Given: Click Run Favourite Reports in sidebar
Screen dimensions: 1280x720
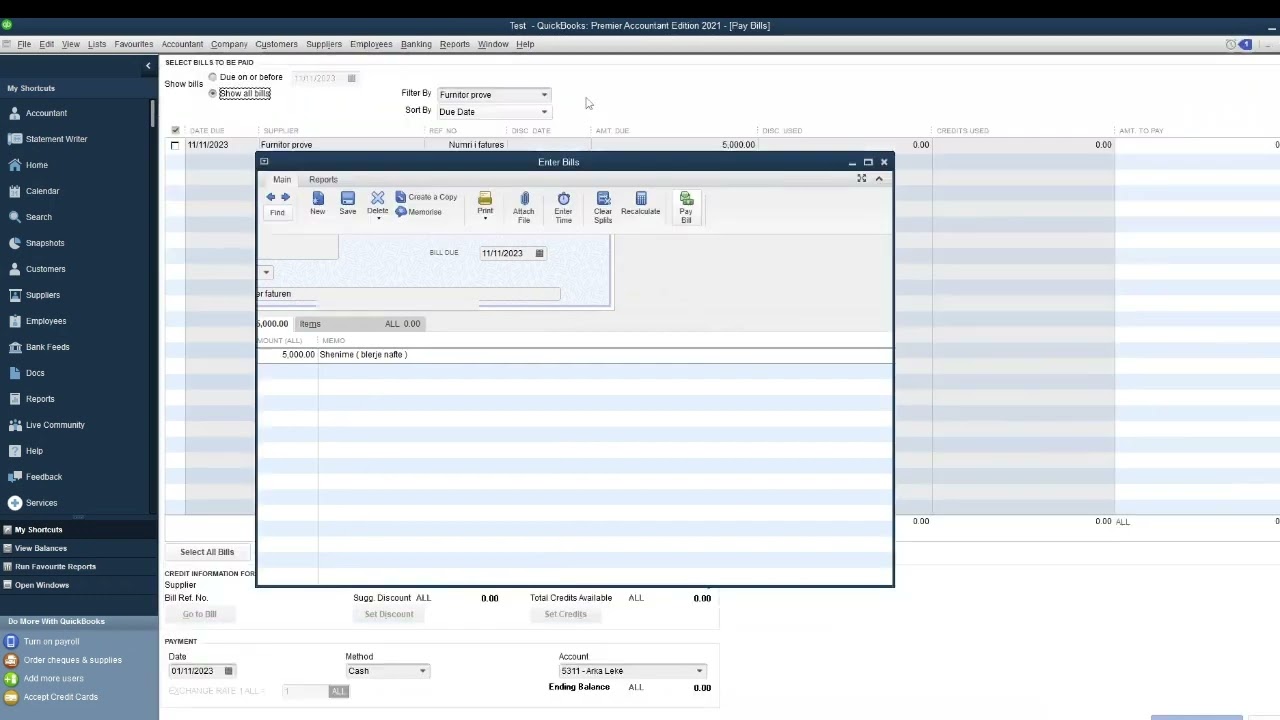Looking at the screenshot, I should point(55,566).
